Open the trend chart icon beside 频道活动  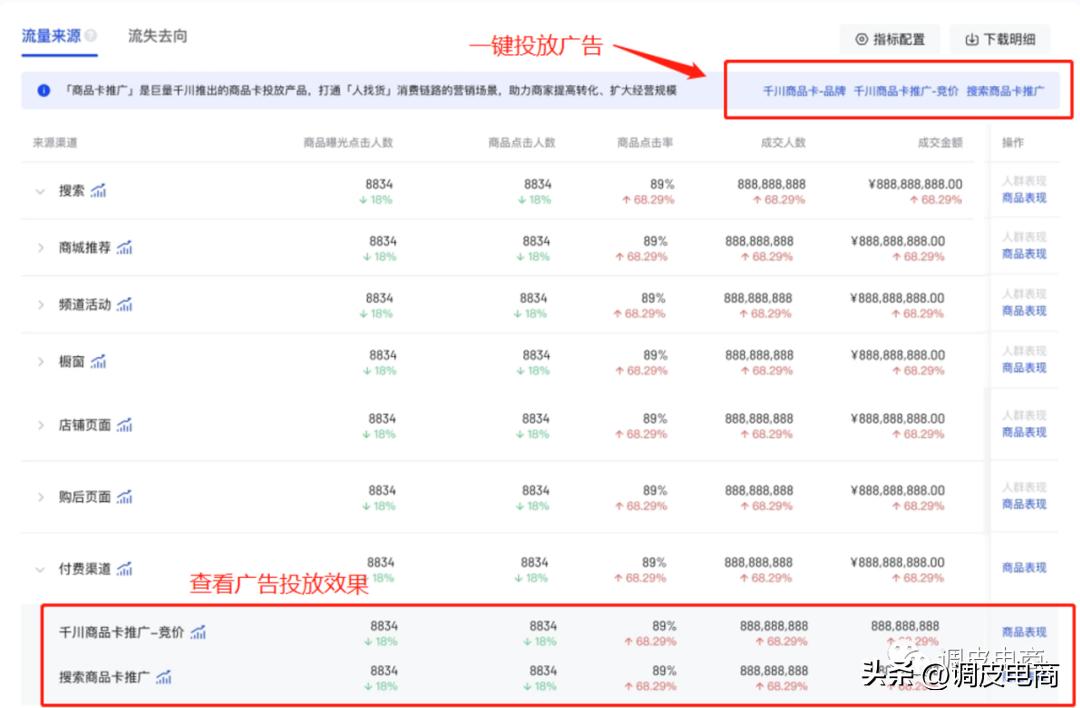pos(124,304)
